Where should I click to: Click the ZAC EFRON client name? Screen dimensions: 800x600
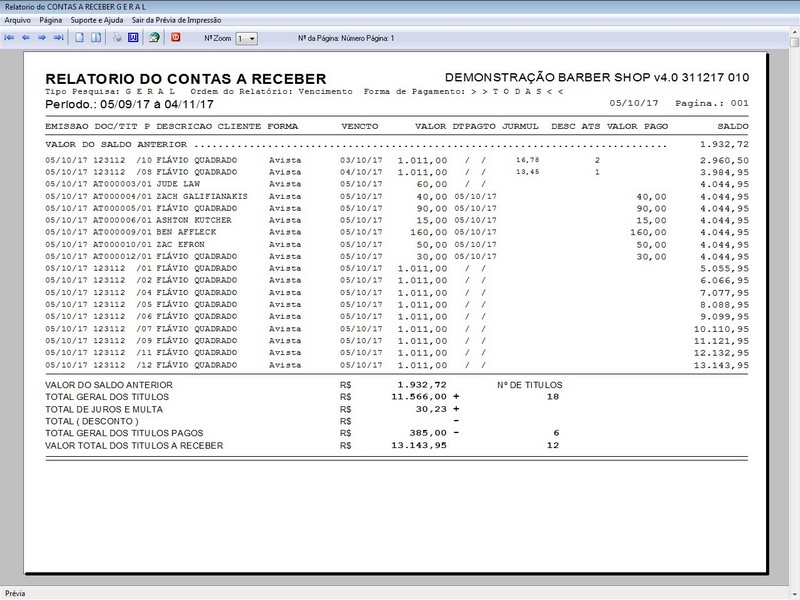pos(180,244)
